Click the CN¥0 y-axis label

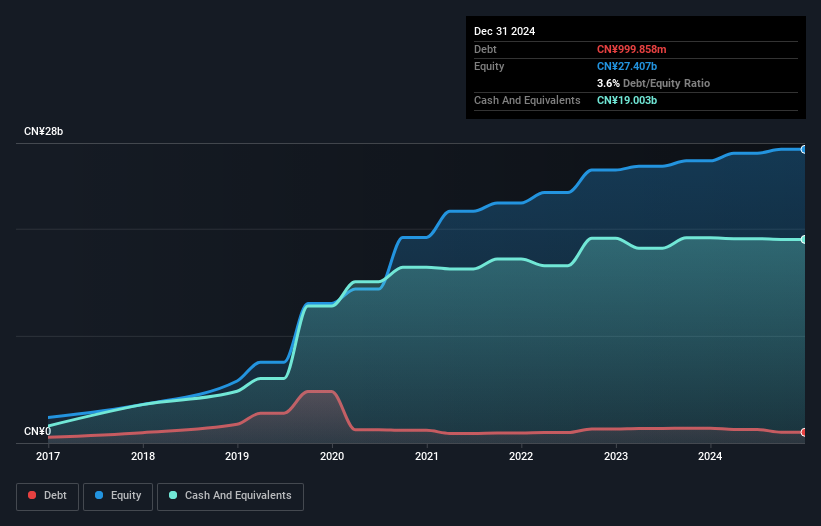click(x=38, y=431)
